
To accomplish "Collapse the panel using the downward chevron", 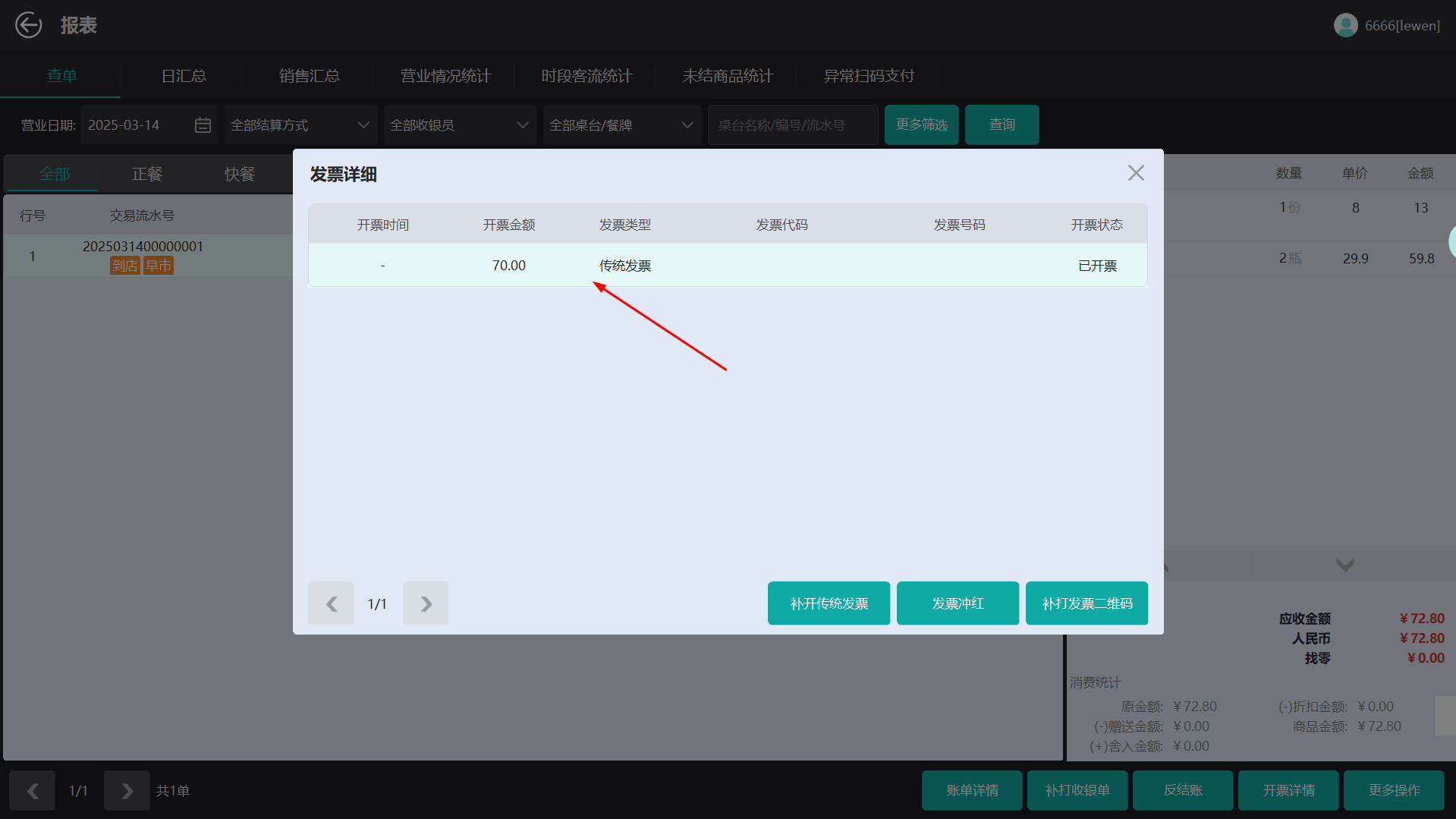I will [x=1343, y=565].
